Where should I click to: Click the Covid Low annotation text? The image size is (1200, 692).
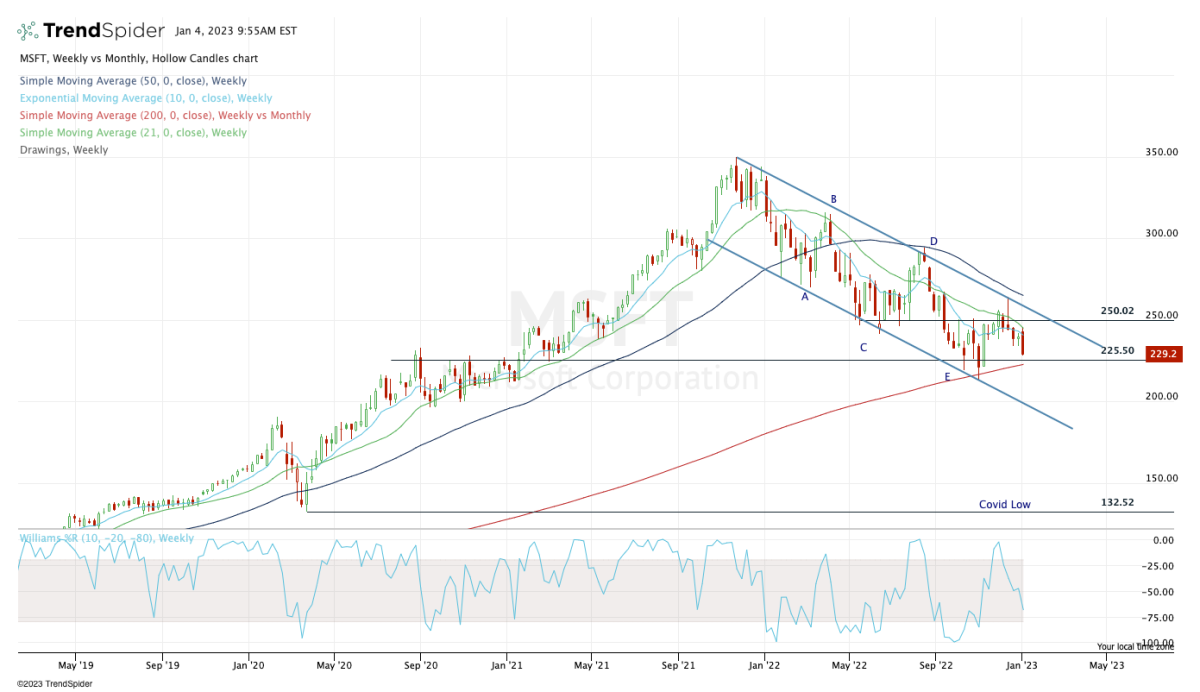point(1004,505)
